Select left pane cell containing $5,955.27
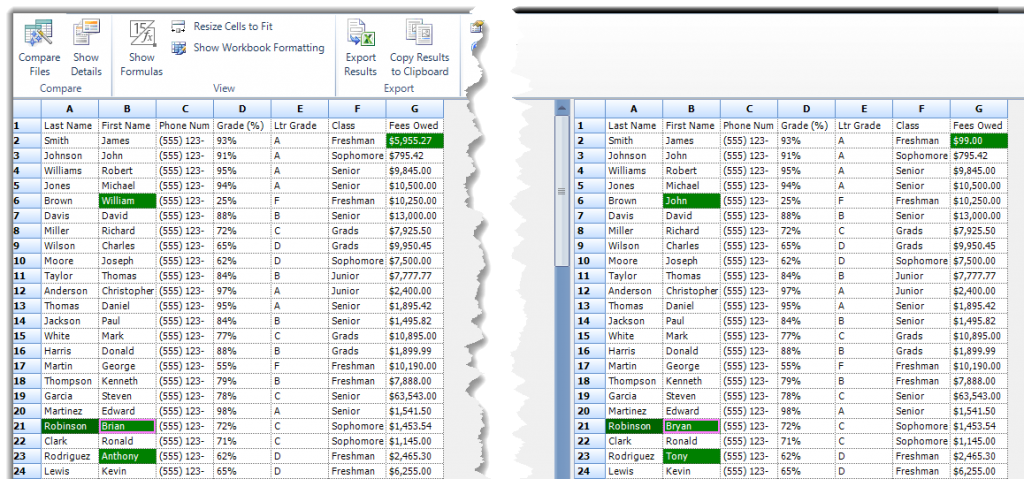The height and width of the screenshot is (479, 1024). 414,141
